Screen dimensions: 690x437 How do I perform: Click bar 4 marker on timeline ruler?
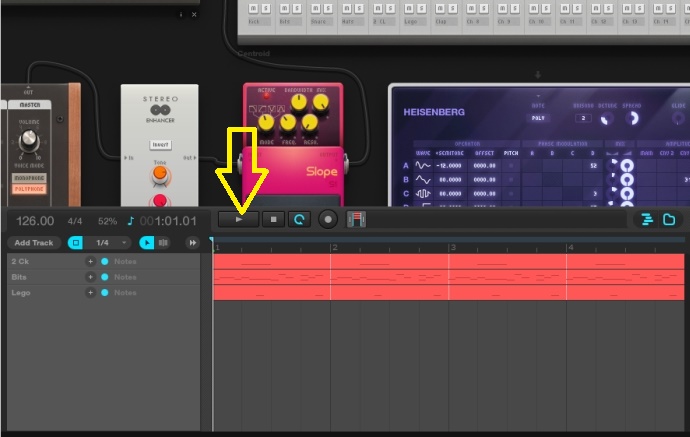[570, 247]
